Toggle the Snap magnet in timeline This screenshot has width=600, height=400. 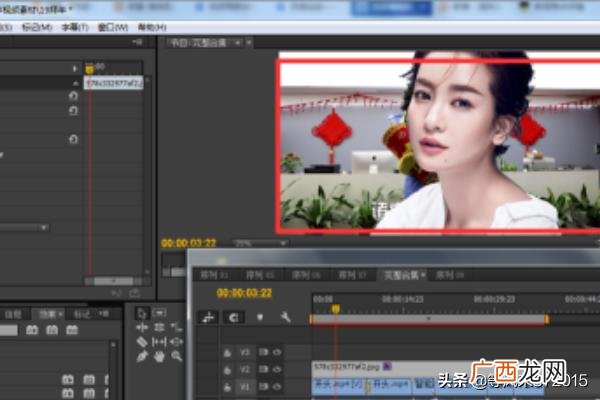[x=234, y=317]
